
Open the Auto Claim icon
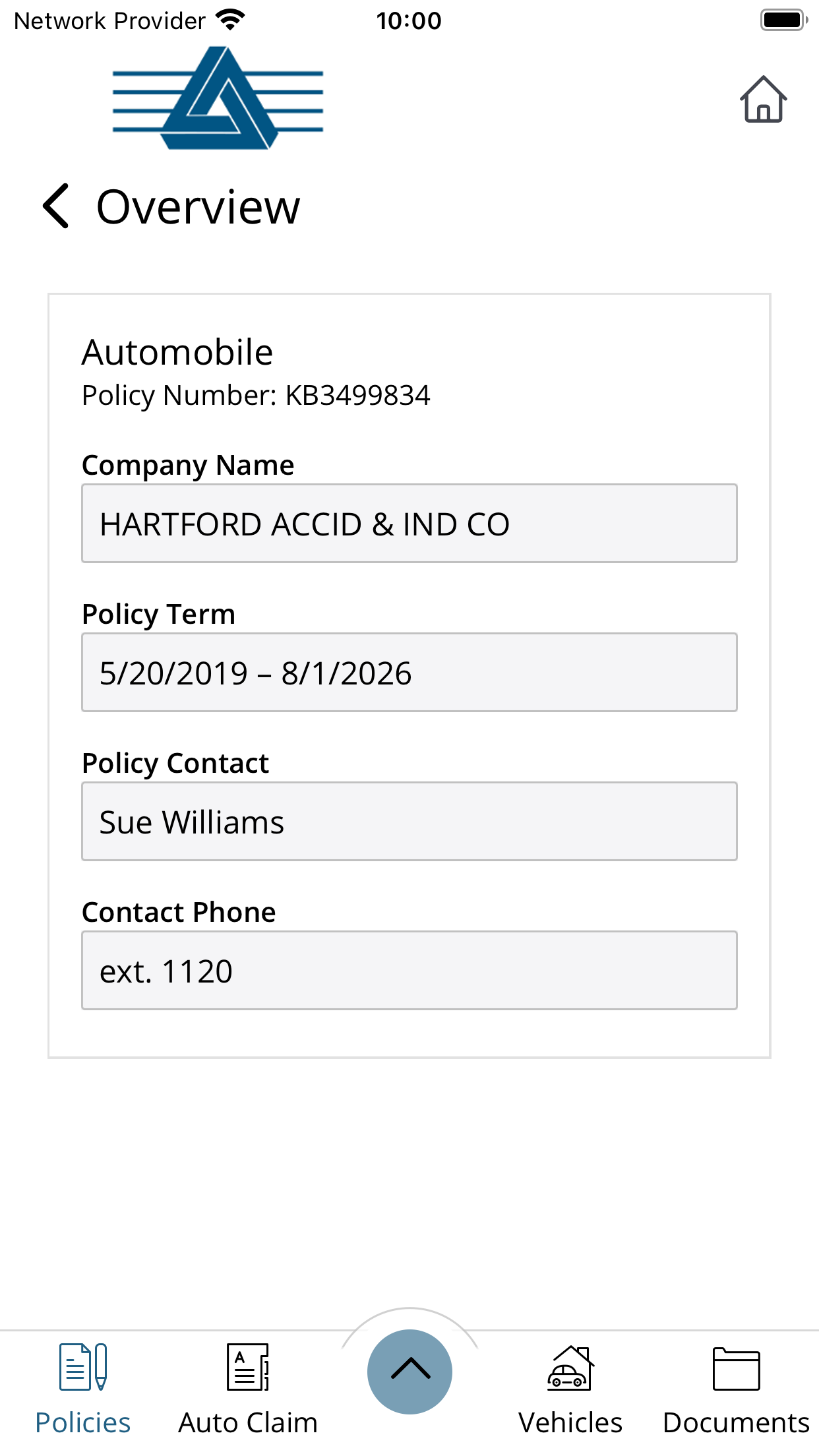(x=248, y=1366)
